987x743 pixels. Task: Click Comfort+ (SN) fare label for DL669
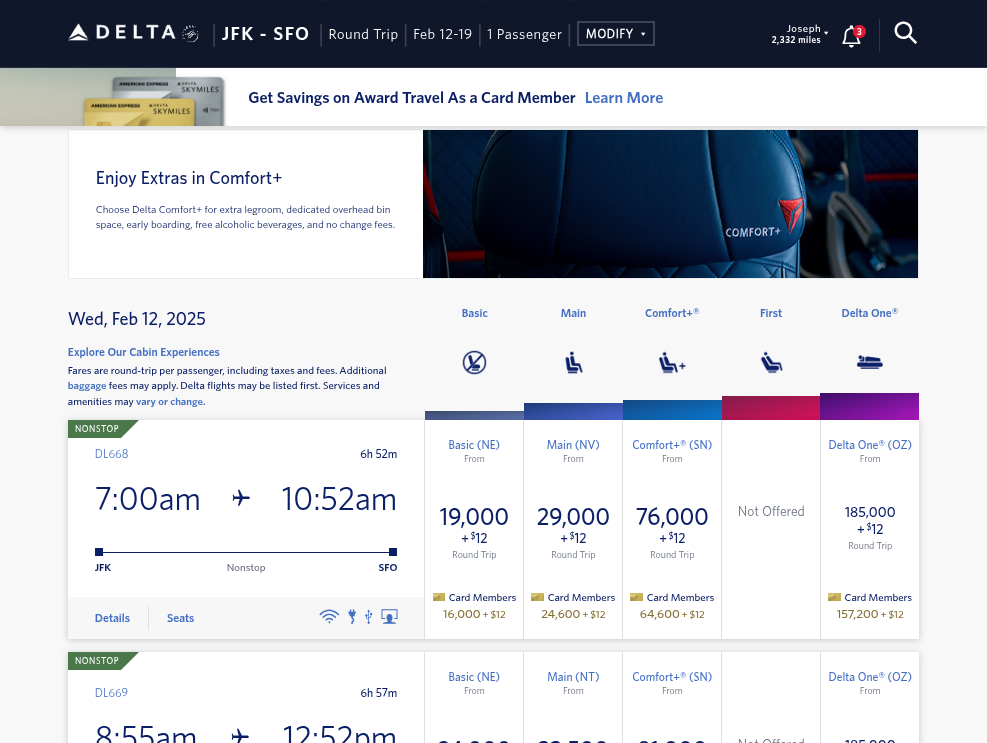[672, 677]
